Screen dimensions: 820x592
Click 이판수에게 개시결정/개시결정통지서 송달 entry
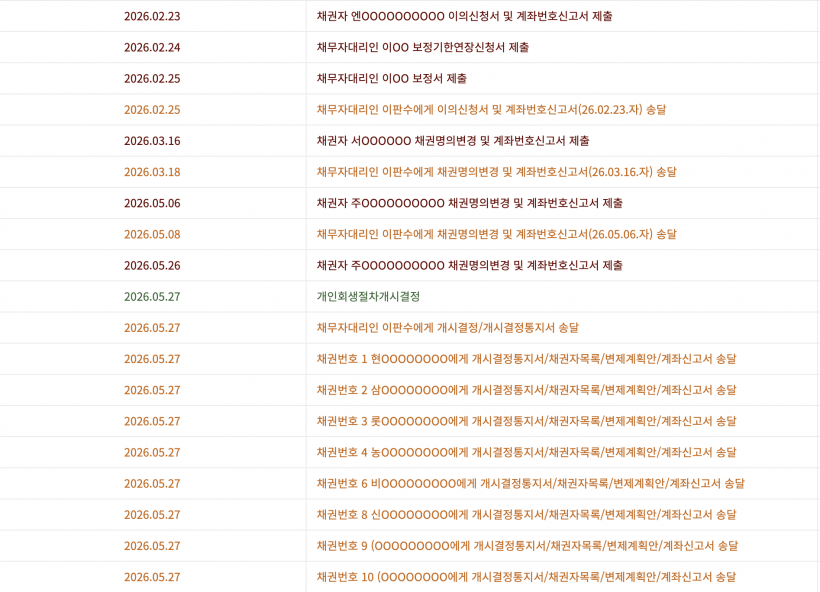[x=448, y=328]
